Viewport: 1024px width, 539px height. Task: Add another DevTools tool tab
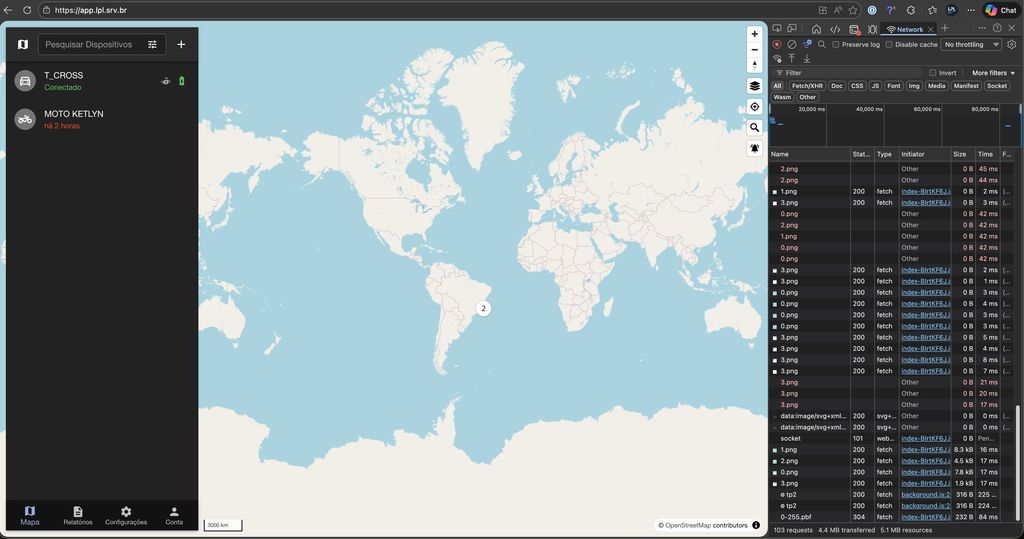tap(944, 28)
